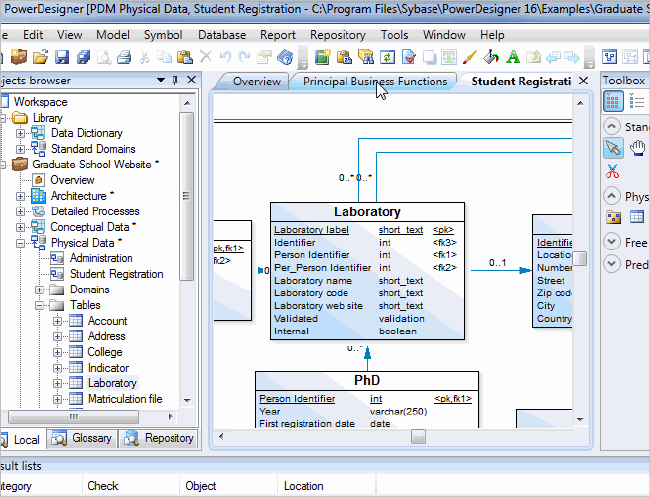
Task: Switch Toolbox to large icon grid view
Action: tap(613, 102)
